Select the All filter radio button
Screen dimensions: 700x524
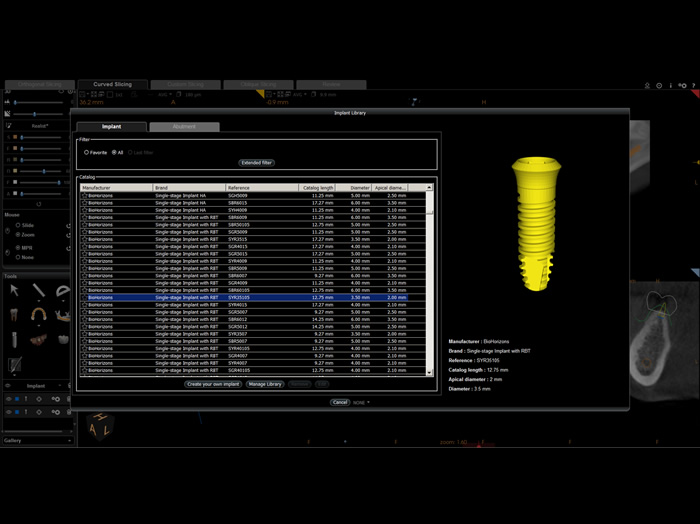(114, 153)
